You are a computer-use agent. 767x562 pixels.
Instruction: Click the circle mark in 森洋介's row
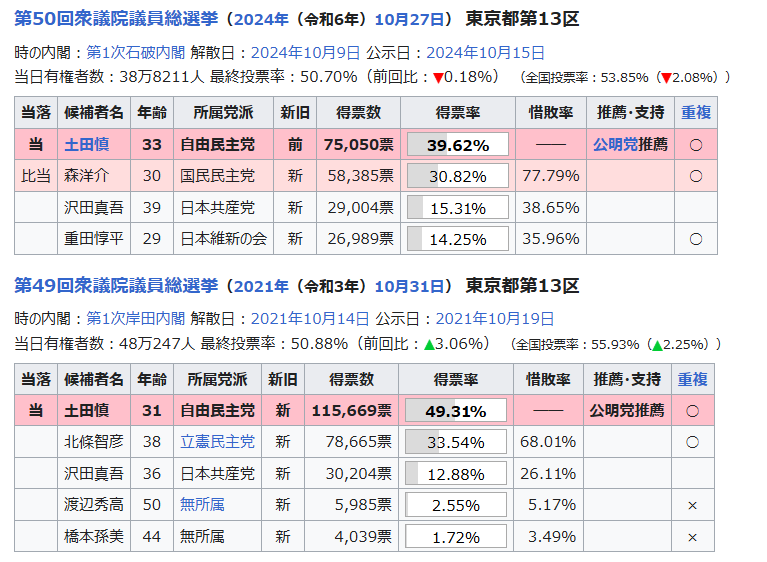pos(696,176)
